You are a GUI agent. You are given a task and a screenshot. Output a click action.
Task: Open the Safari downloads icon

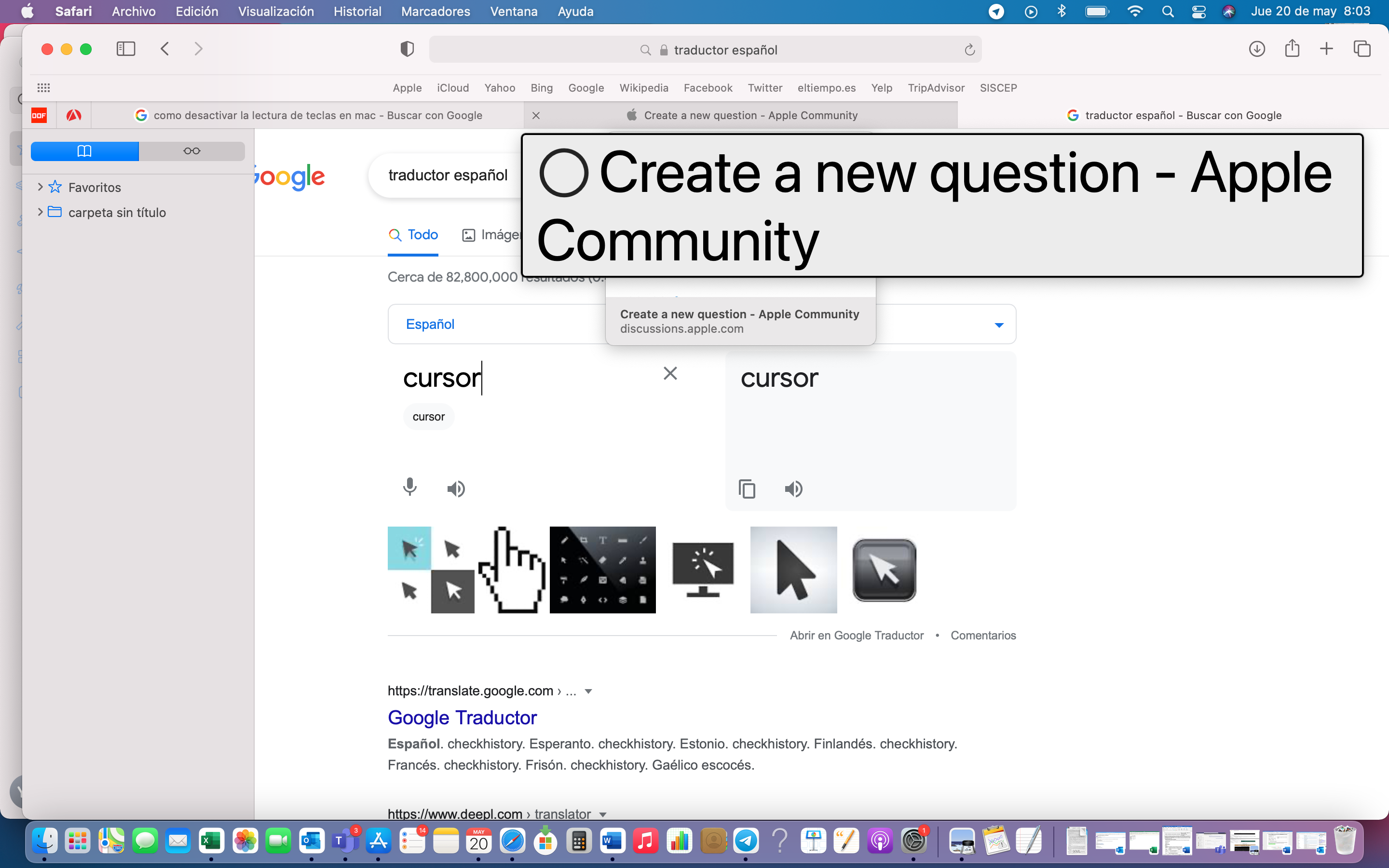click(x=1257, y=49)
